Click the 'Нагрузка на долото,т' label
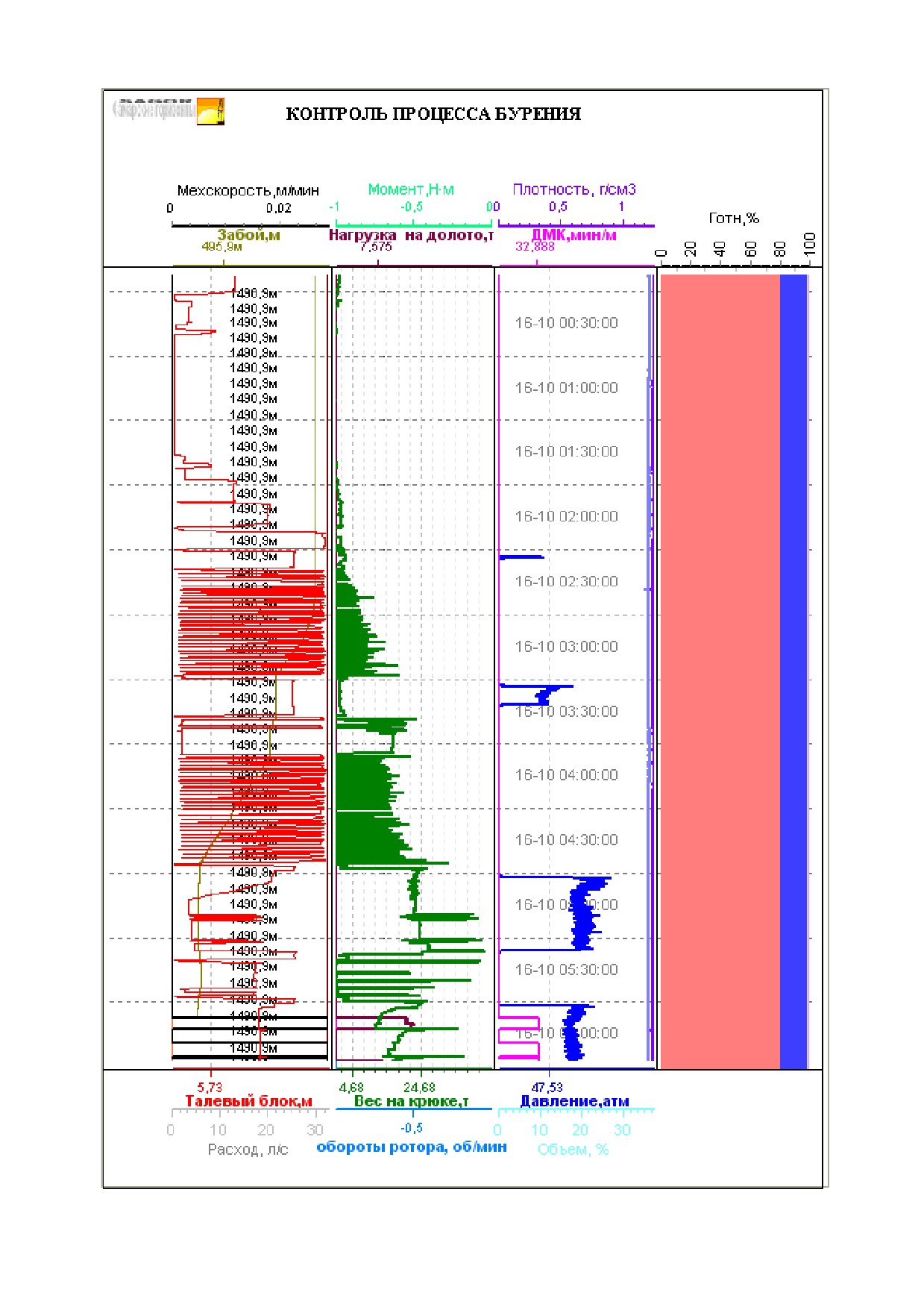The image size is (924, 1307). pyautogui.click(x=411, y=235)
